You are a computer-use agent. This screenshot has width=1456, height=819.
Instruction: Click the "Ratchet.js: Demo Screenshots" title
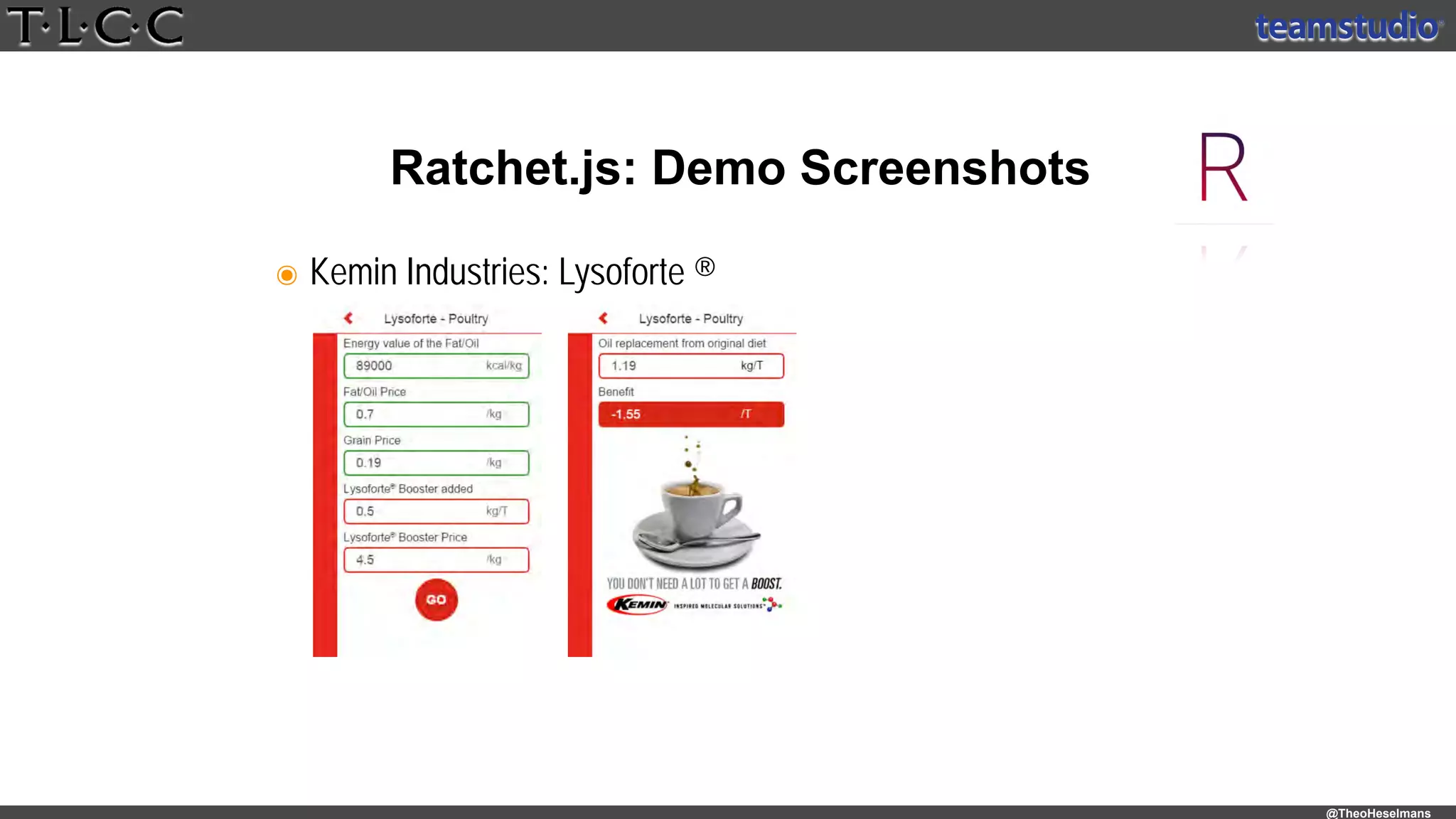pos(740,168)
